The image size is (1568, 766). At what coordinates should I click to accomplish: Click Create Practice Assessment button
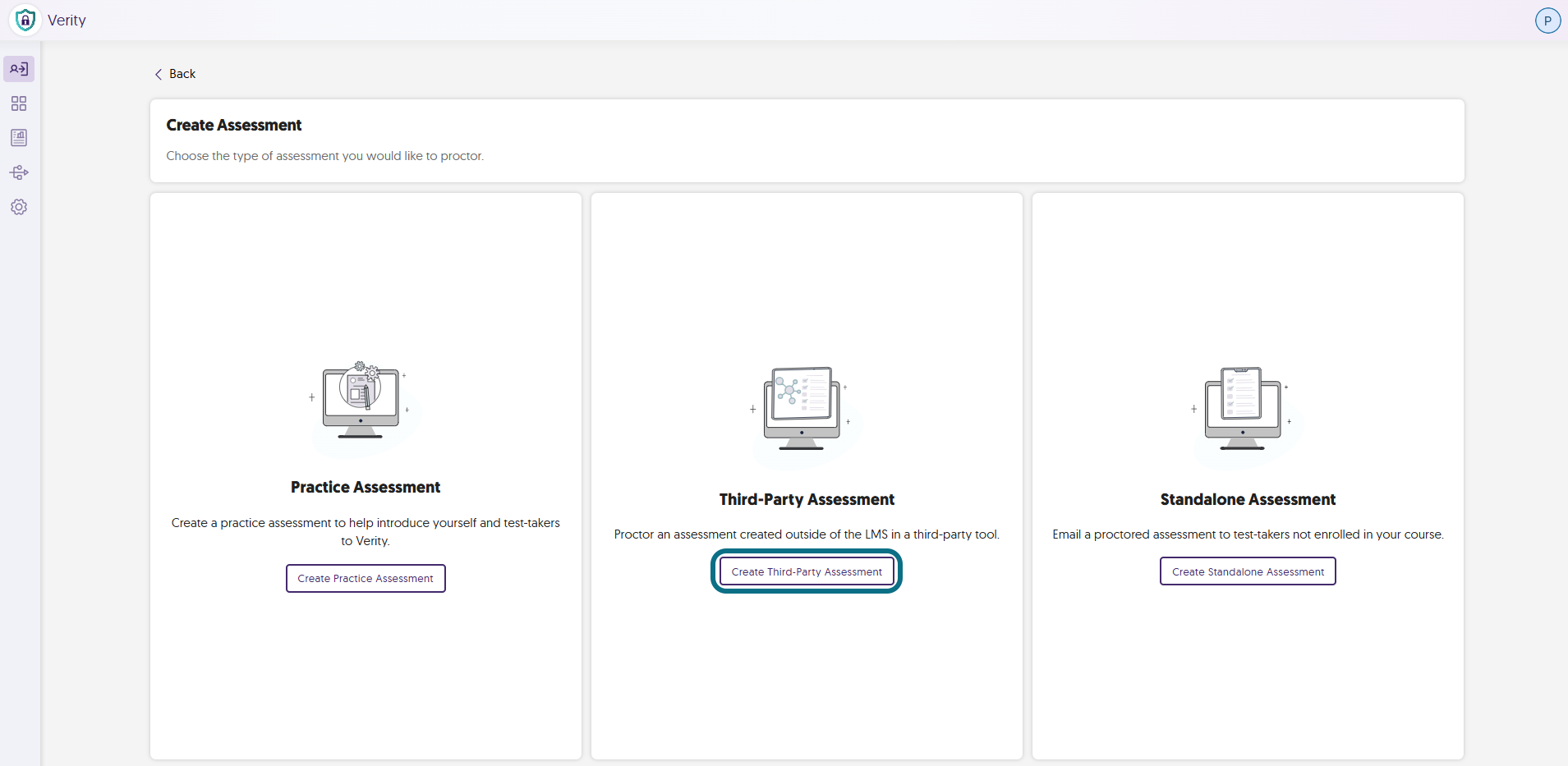pyautogui.click(x=366, y=578)
